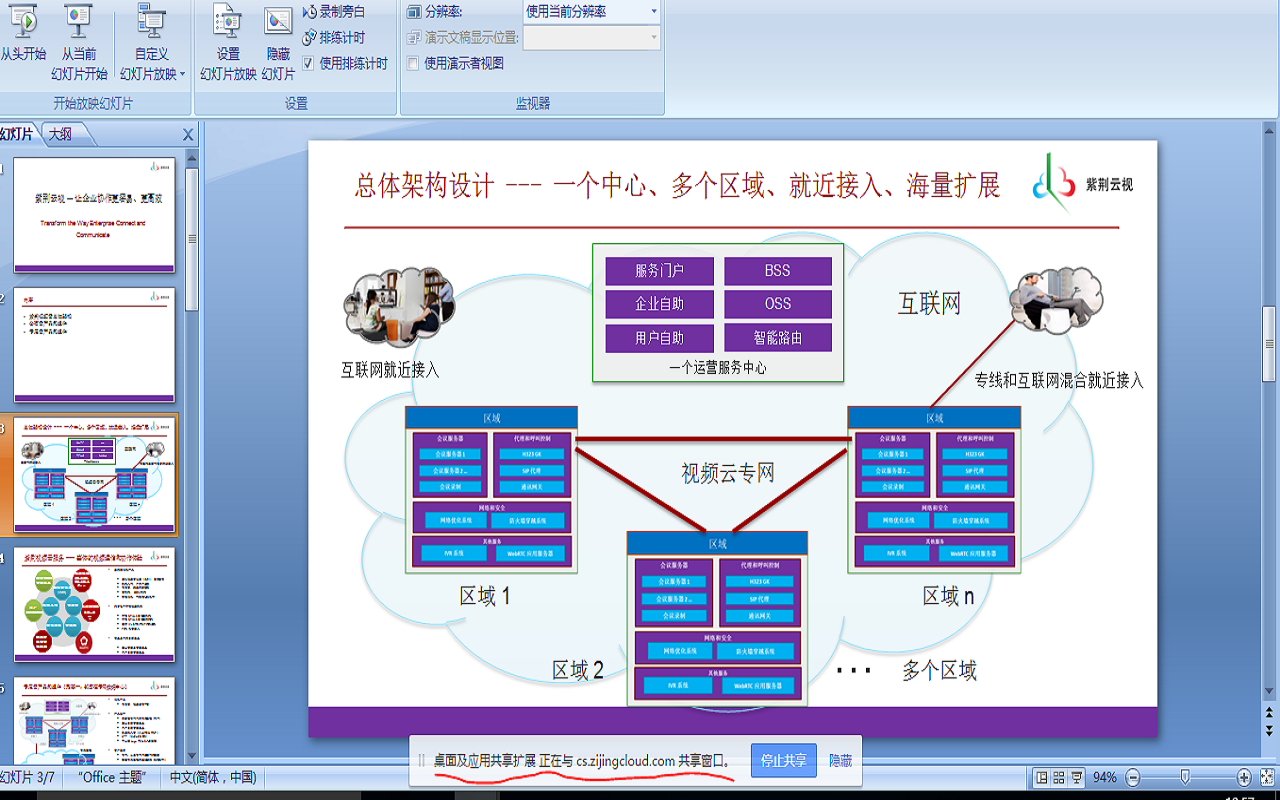
Task: Click the zoom slider handle
Action: (x=1185, y=777)
